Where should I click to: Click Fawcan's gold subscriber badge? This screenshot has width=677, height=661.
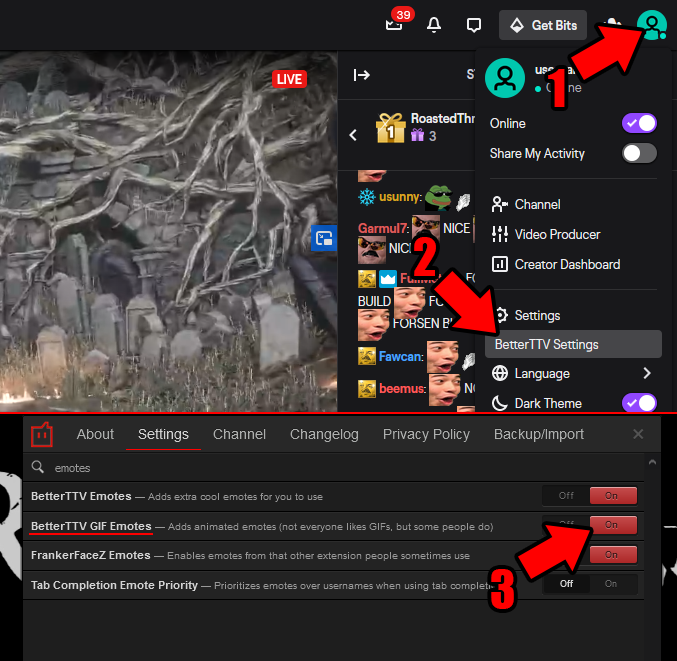click(x=367, y=356)
